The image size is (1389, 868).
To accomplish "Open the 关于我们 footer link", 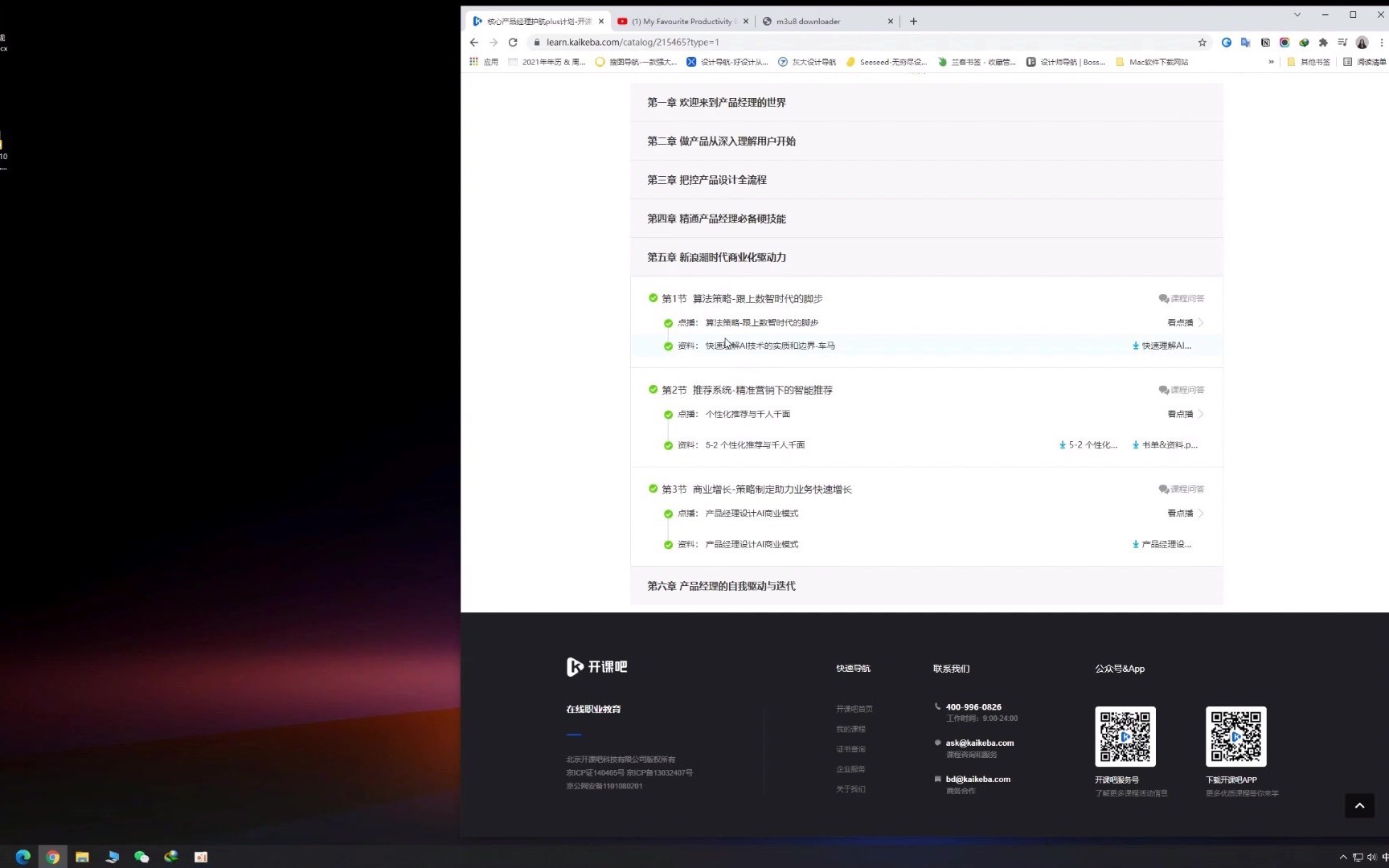I will [x=850, y=789].
